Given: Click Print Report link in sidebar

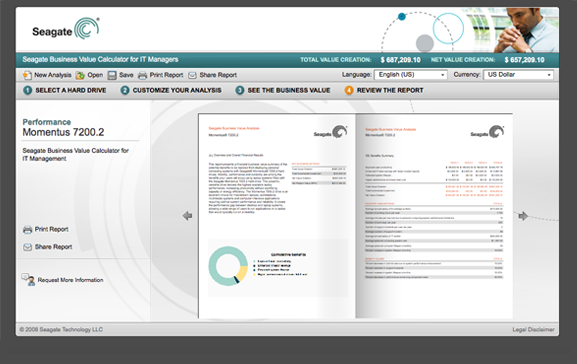Looking at the screenshot, I should tap(52, 229).
